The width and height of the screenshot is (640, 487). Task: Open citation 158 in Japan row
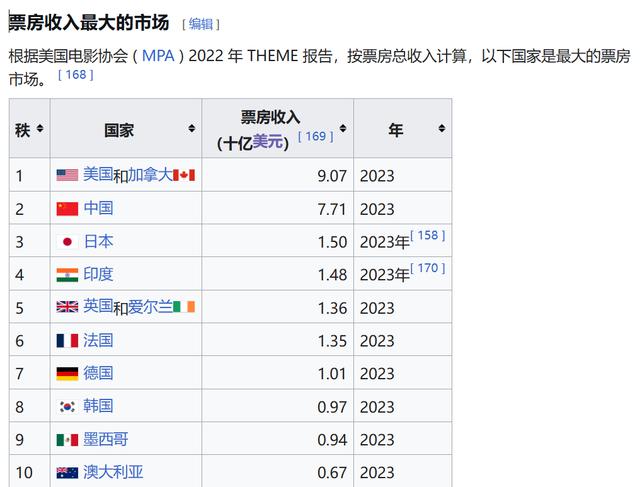pyautogui.click(x=427, y=236)
